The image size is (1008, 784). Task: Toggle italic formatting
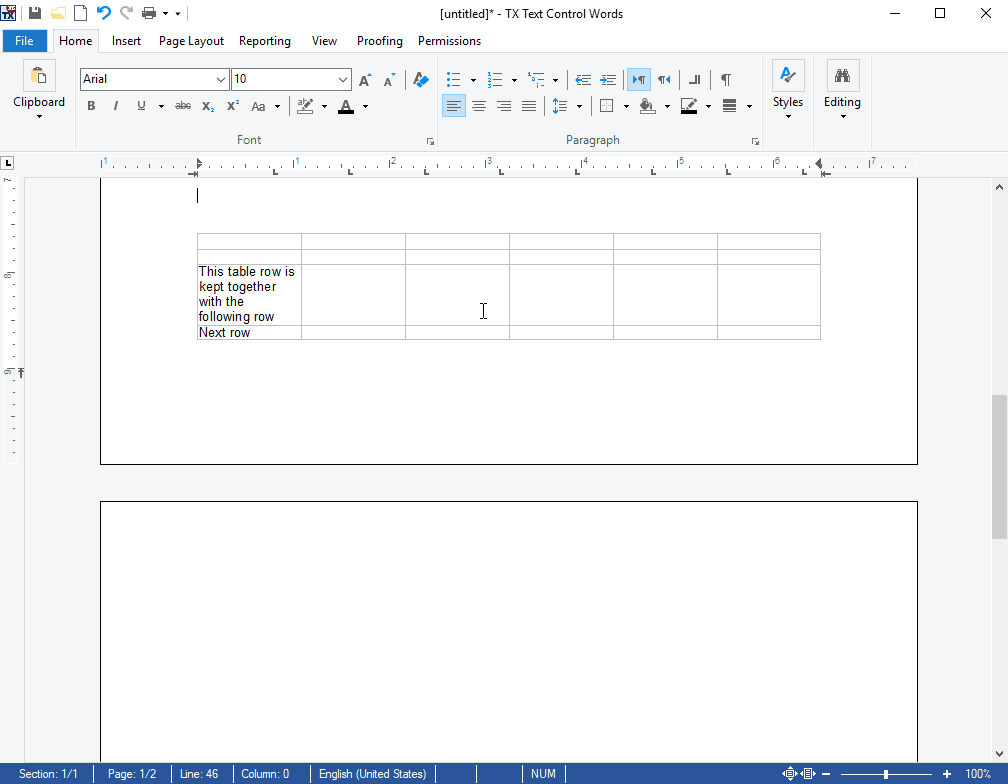click(x=115, y=106)
